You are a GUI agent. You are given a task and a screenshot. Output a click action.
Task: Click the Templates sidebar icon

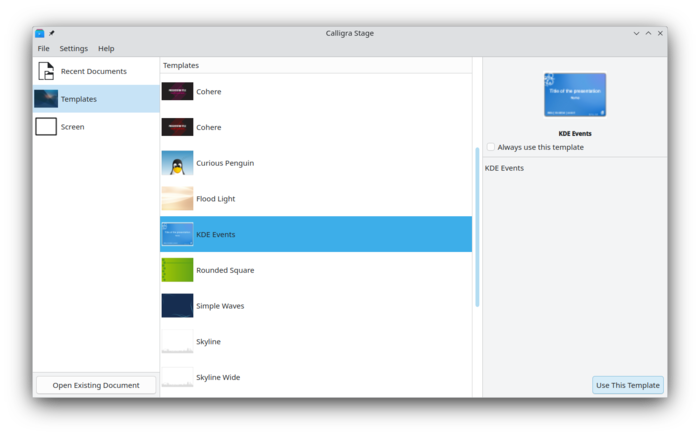(46, 99)
